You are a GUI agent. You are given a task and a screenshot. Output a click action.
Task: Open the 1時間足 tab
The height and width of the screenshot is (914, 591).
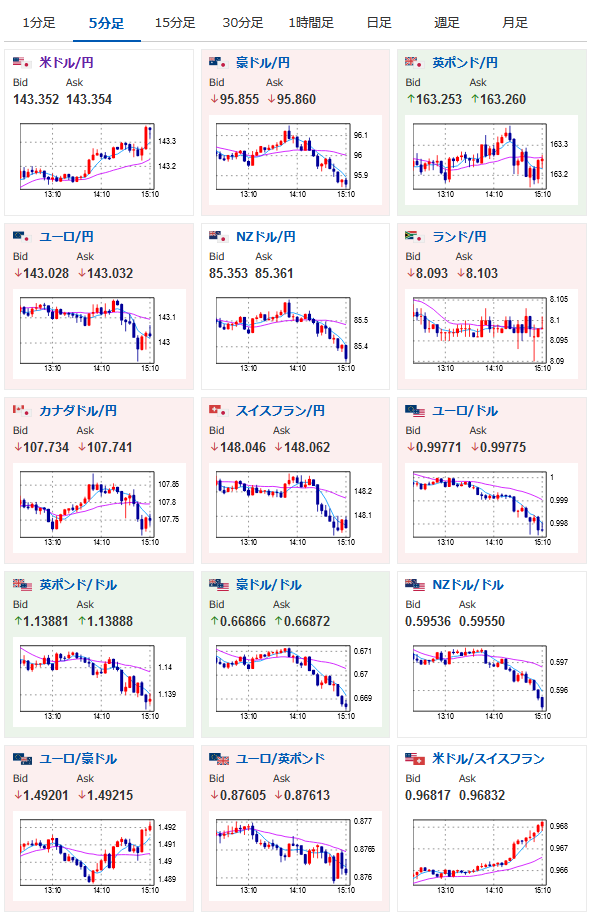311,23
